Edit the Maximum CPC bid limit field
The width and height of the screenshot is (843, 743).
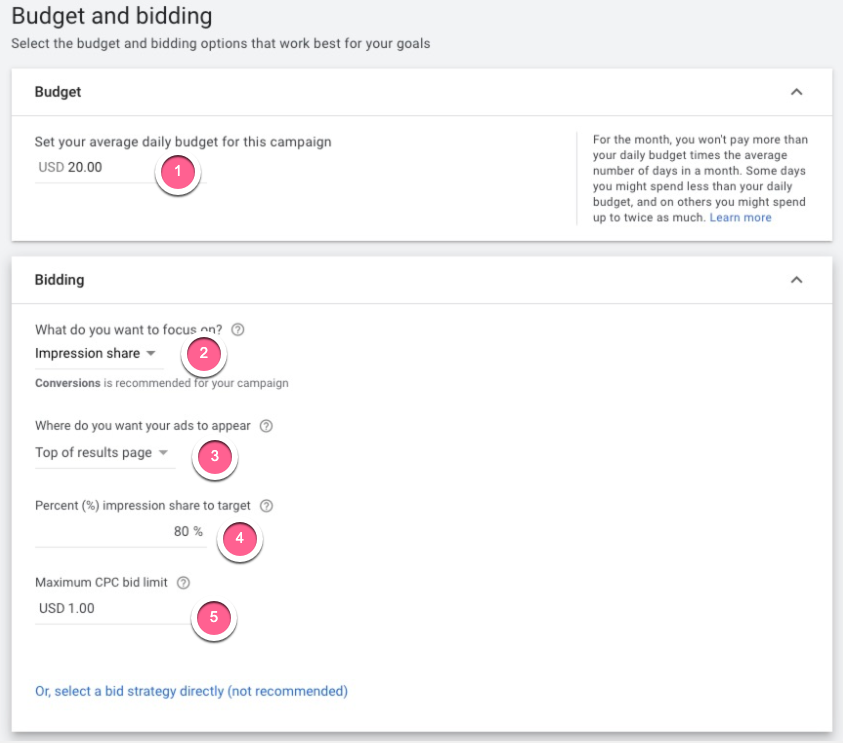(110, 608)
